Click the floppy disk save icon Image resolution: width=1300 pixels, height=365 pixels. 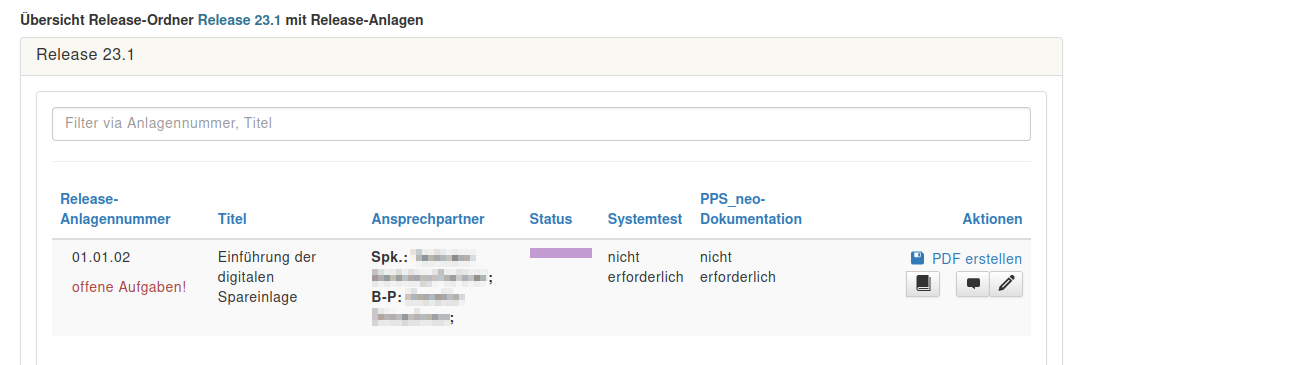(918, 258)
